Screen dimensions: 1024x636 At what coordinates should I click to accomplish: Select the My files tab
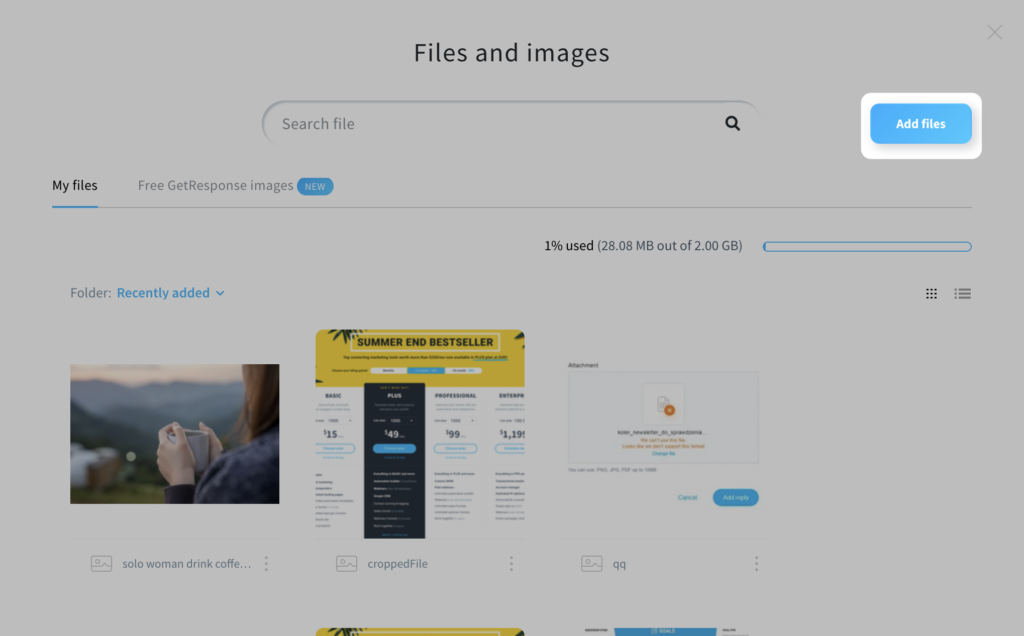click(74, 185)
